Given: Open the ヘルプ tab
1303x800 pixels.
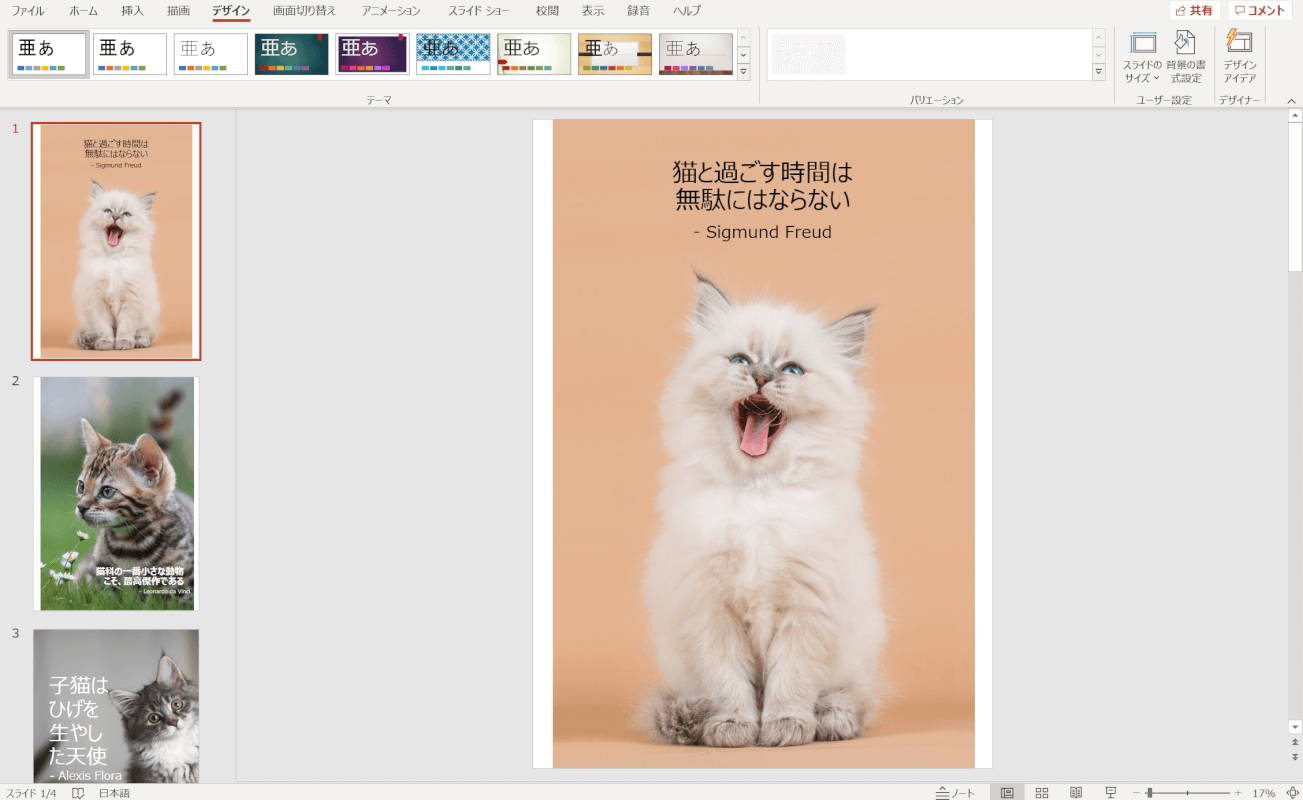Looking at the screenshot, I should (687, 11).
